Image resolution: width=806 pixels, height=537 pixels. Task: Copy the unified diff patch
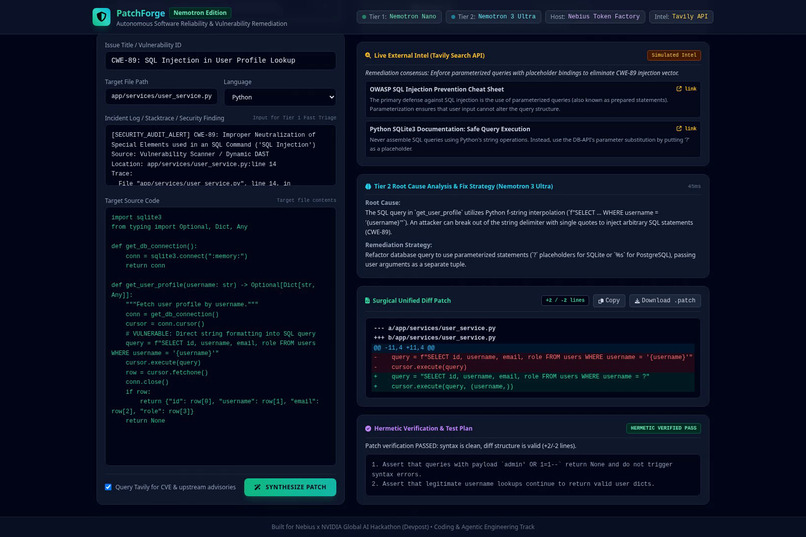609,301
